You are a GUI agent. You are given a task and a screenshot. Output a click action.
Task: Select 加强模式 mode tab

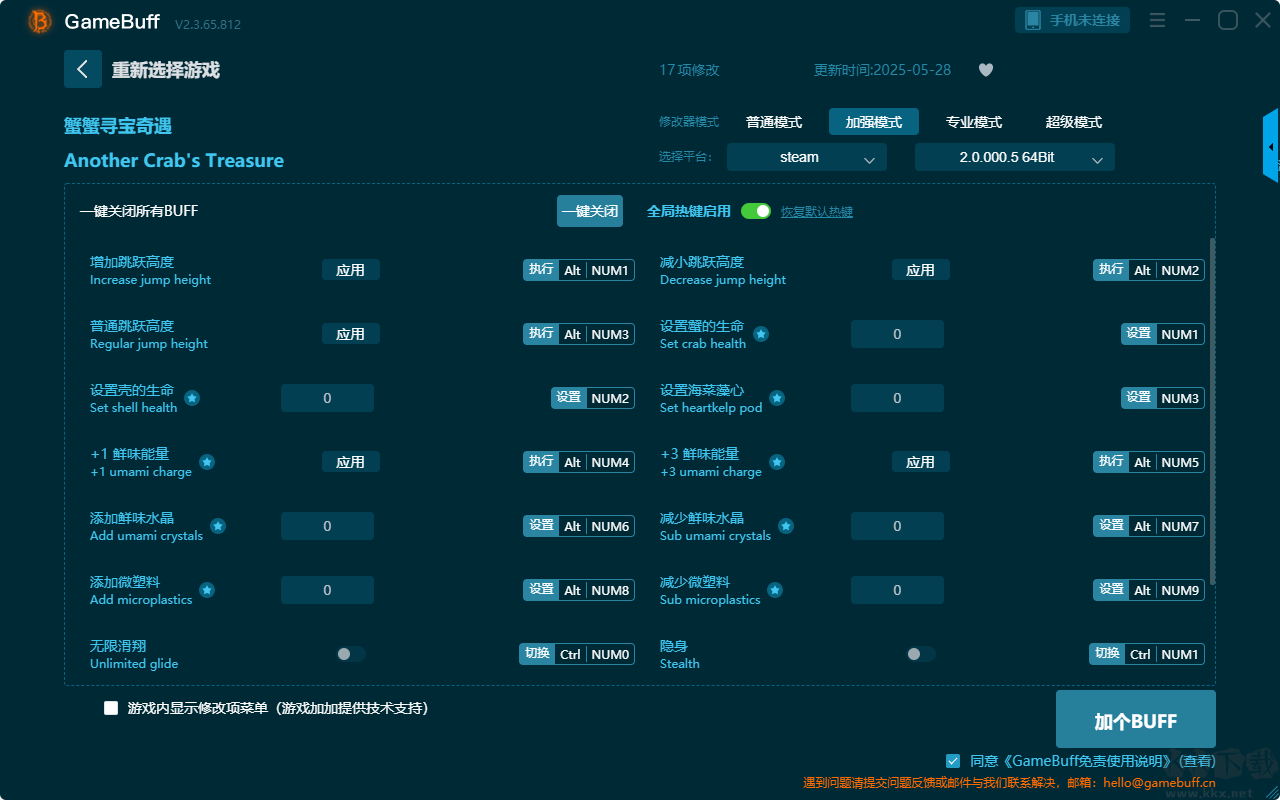click(x=874, y=122)
